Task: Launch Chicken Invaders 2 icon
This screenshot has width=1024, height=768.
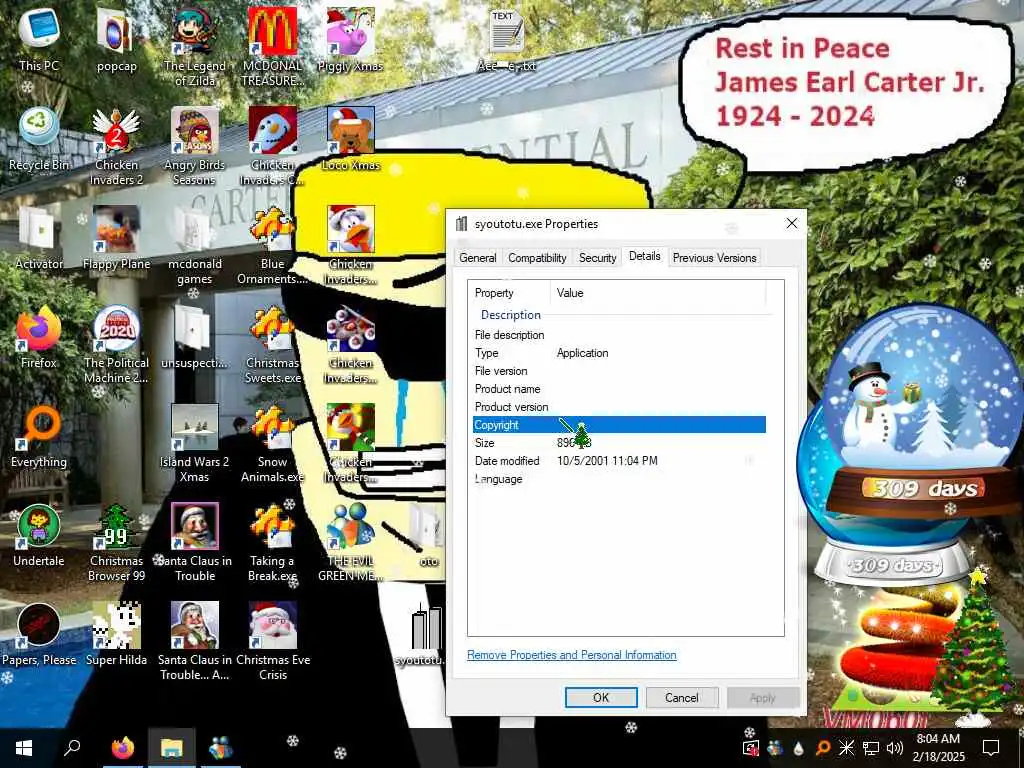Action: [116, 146]
